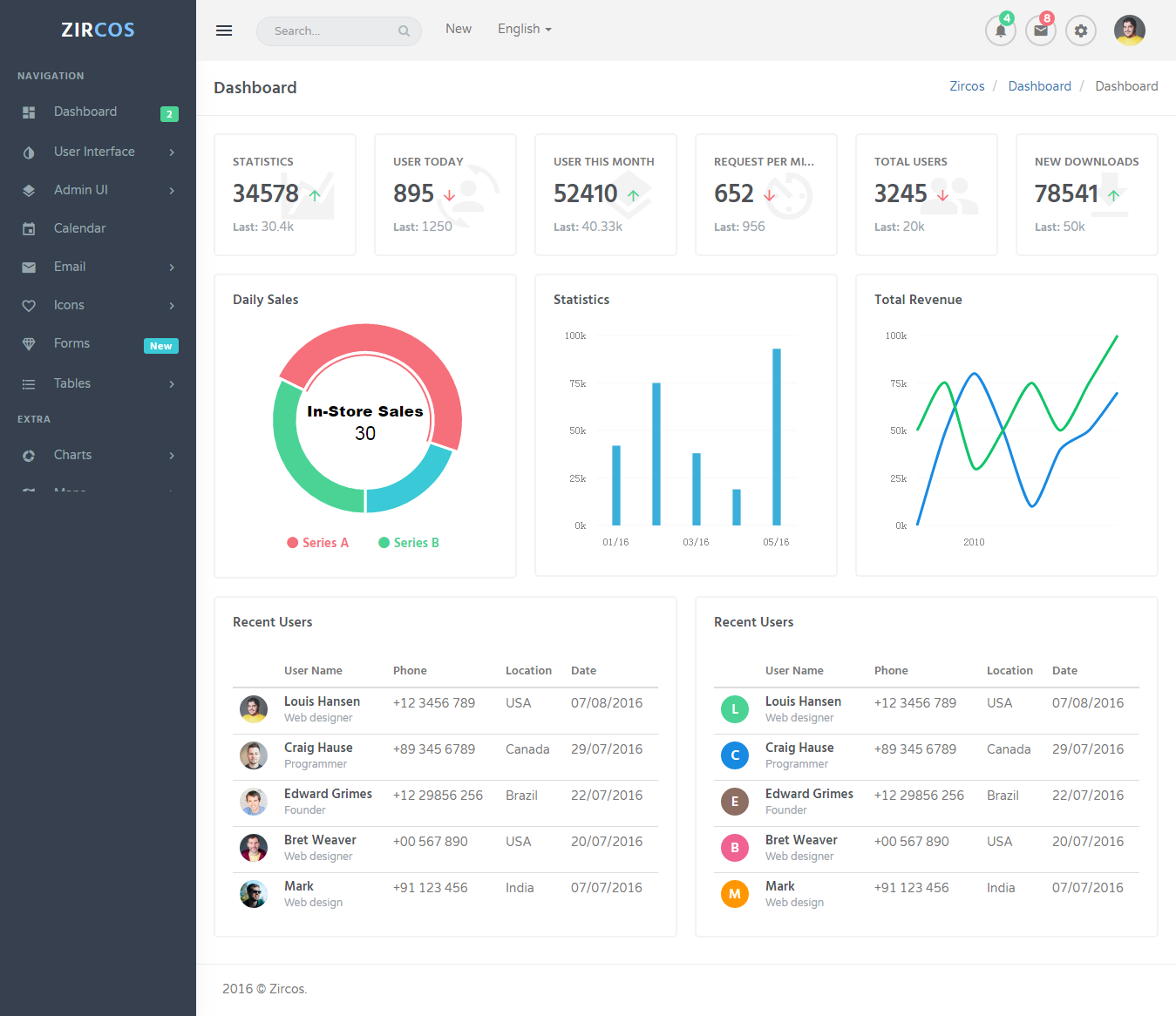Focus the Search input field
1176x1016 pixels.
click(x=339, y=31)
